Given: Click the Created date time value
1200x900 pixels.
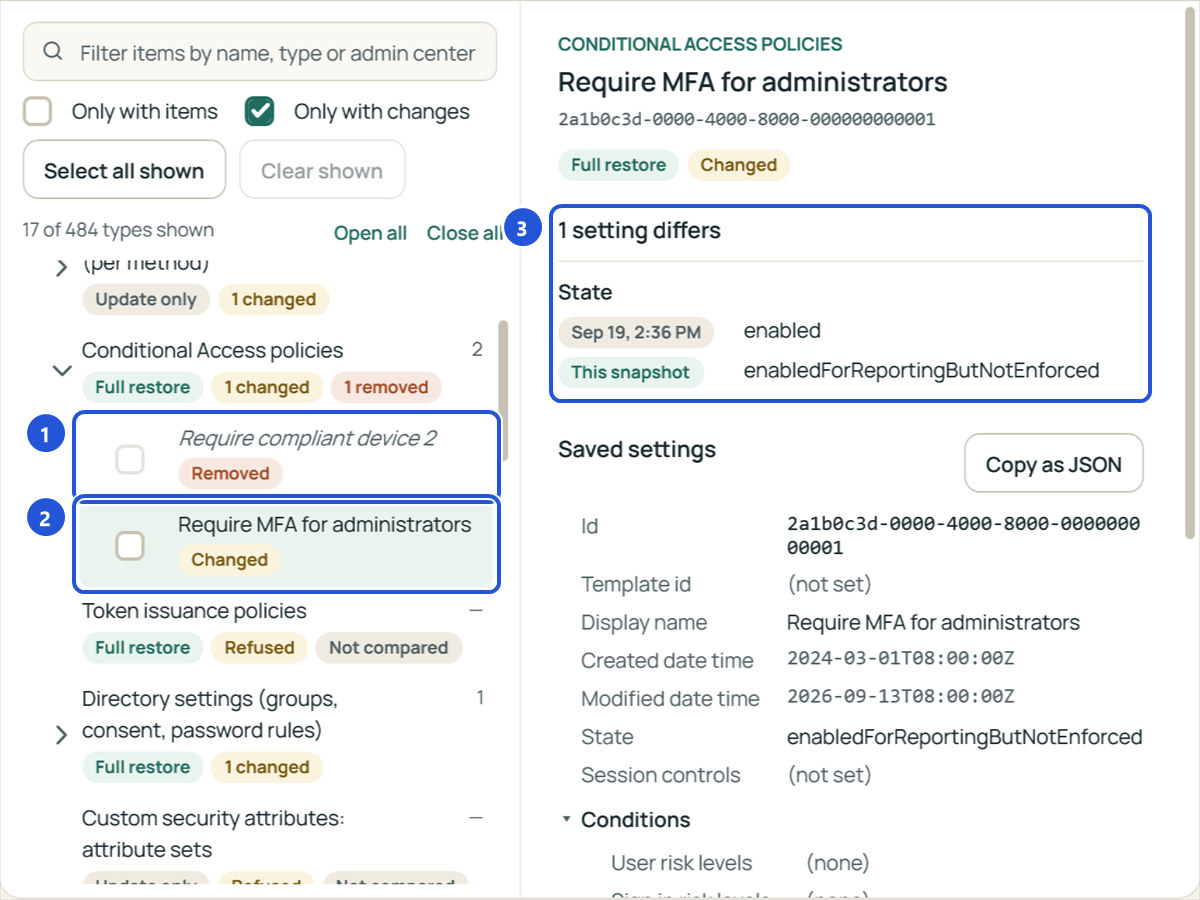Looking at the screenshot, I should (x=901, y=659).
